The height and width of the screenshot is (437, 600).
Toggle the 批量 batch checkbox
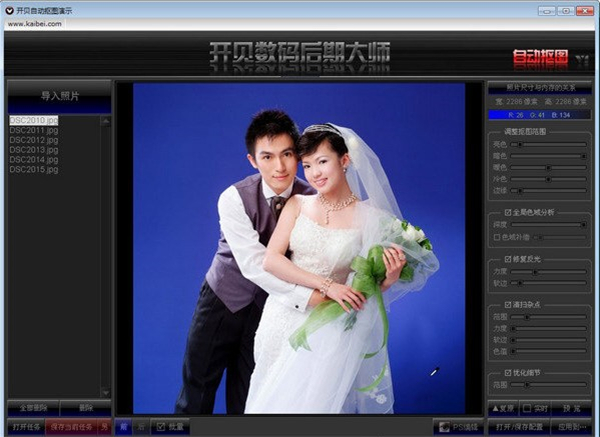[158, 427]
